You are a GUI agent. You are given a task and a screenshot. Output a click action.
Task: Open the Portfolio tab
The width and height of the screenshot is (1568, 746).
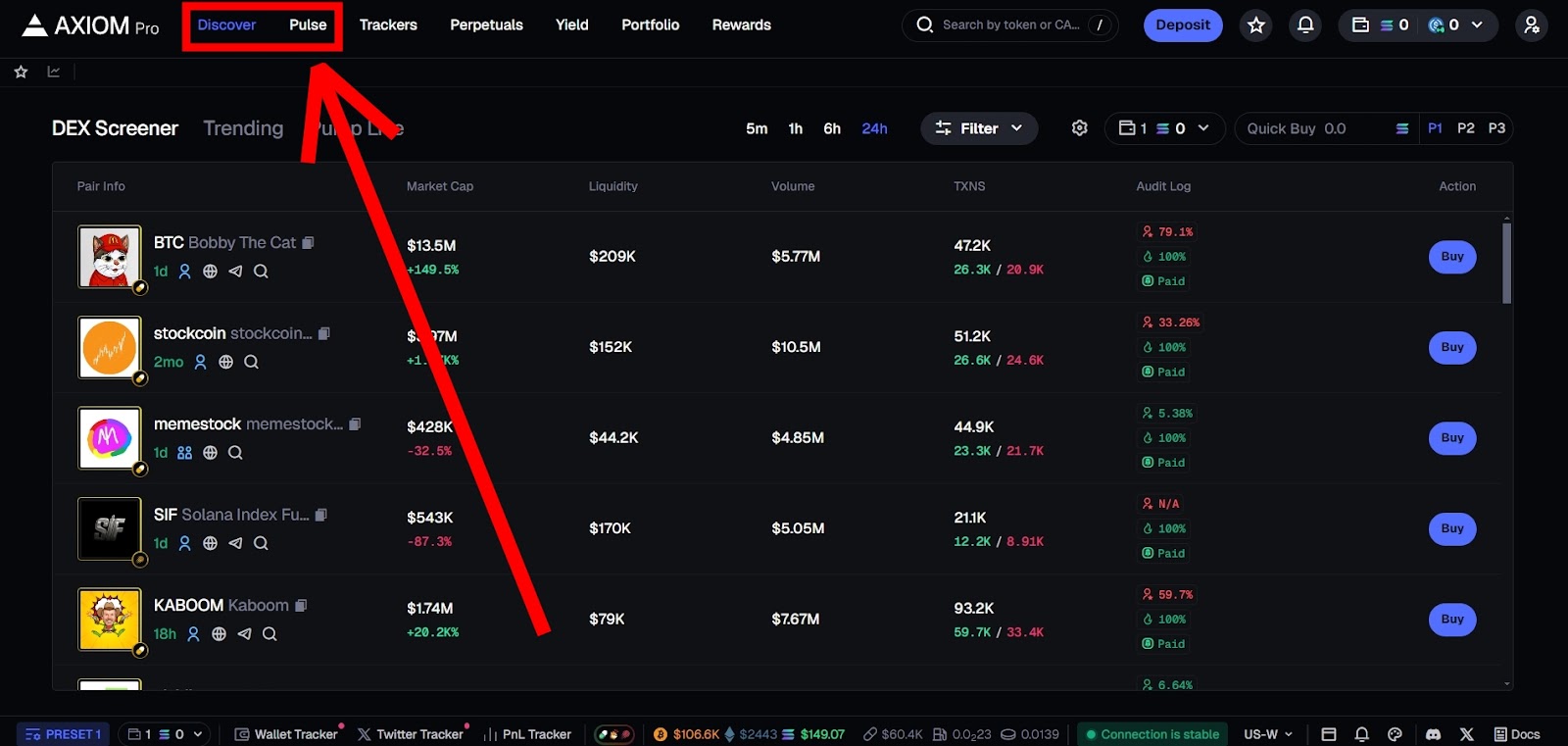click(651, 25)
